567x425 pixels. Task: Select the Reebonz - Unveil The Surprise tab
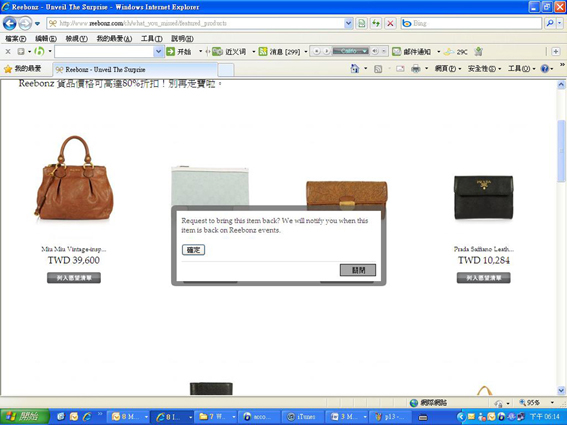coord(135,69)
